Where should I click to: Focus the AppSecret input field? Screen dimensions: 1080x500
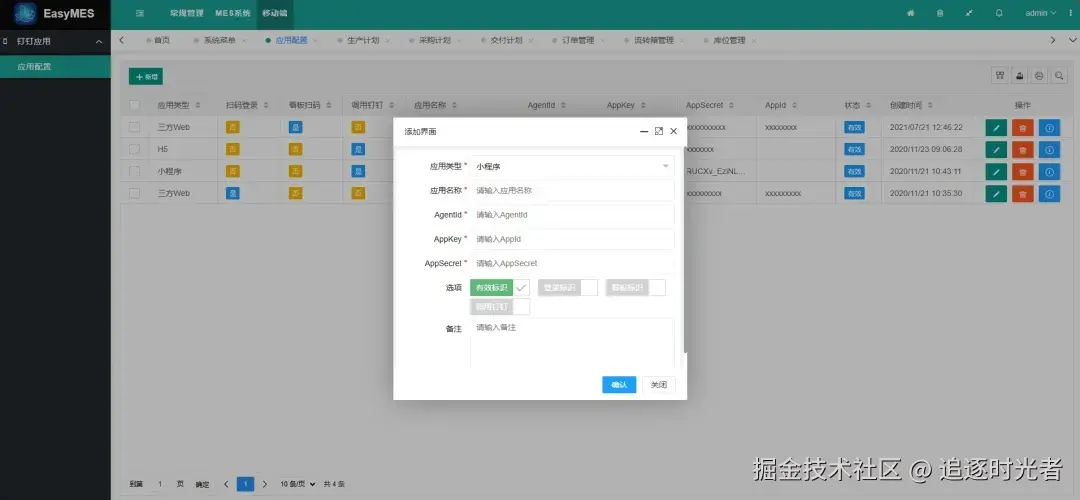(572, 263)
